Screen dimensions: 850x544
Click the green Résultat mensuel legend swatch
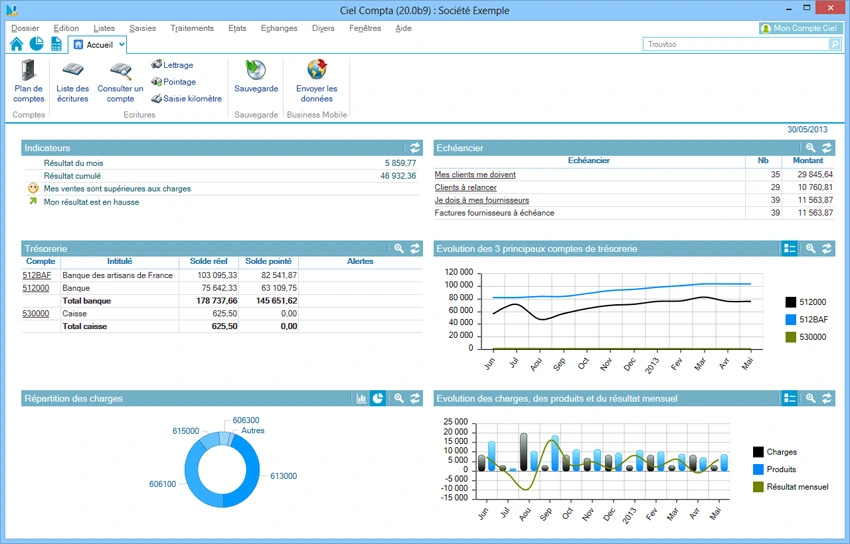758,487
